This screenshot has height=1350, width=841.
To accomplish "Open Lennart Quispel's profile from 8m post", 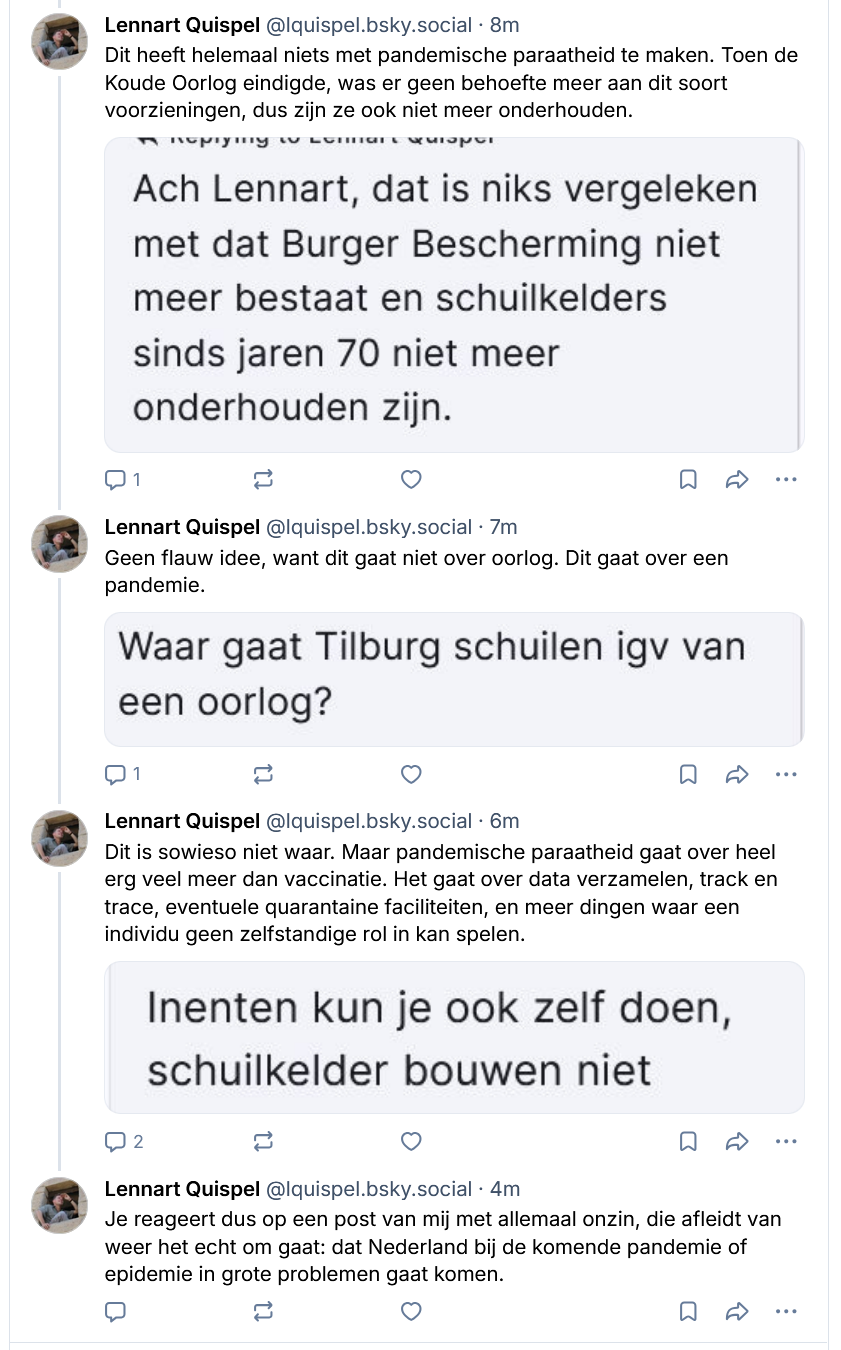I will pos(181,24).
